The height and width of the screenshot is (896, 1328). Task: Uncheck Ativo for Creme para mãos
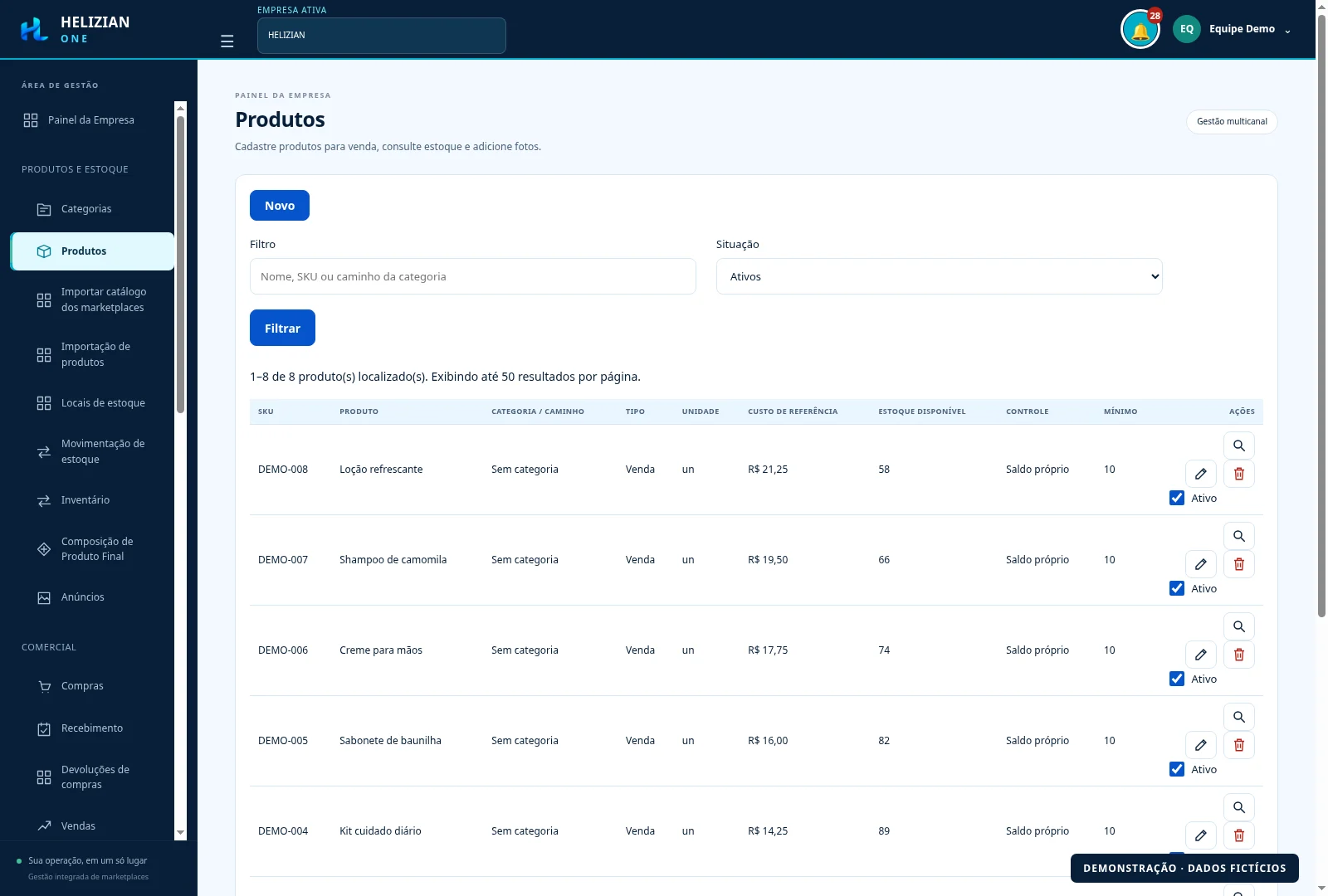(x=1177, y=679)
